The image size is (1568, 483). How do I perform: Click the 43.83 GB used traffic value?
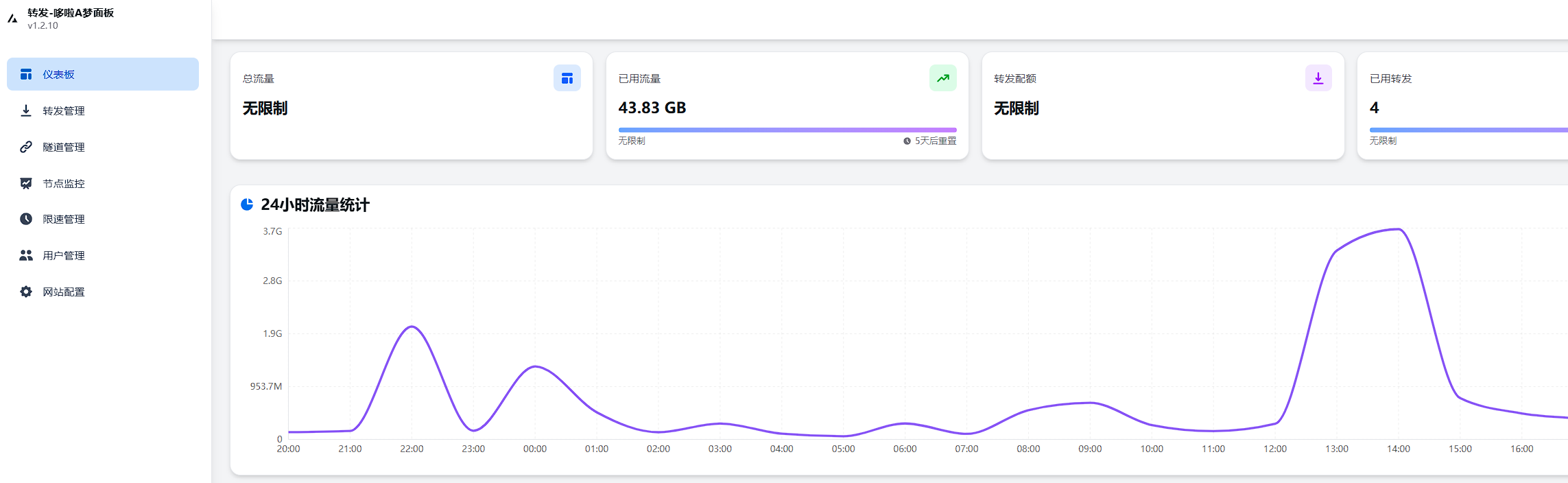652,108
